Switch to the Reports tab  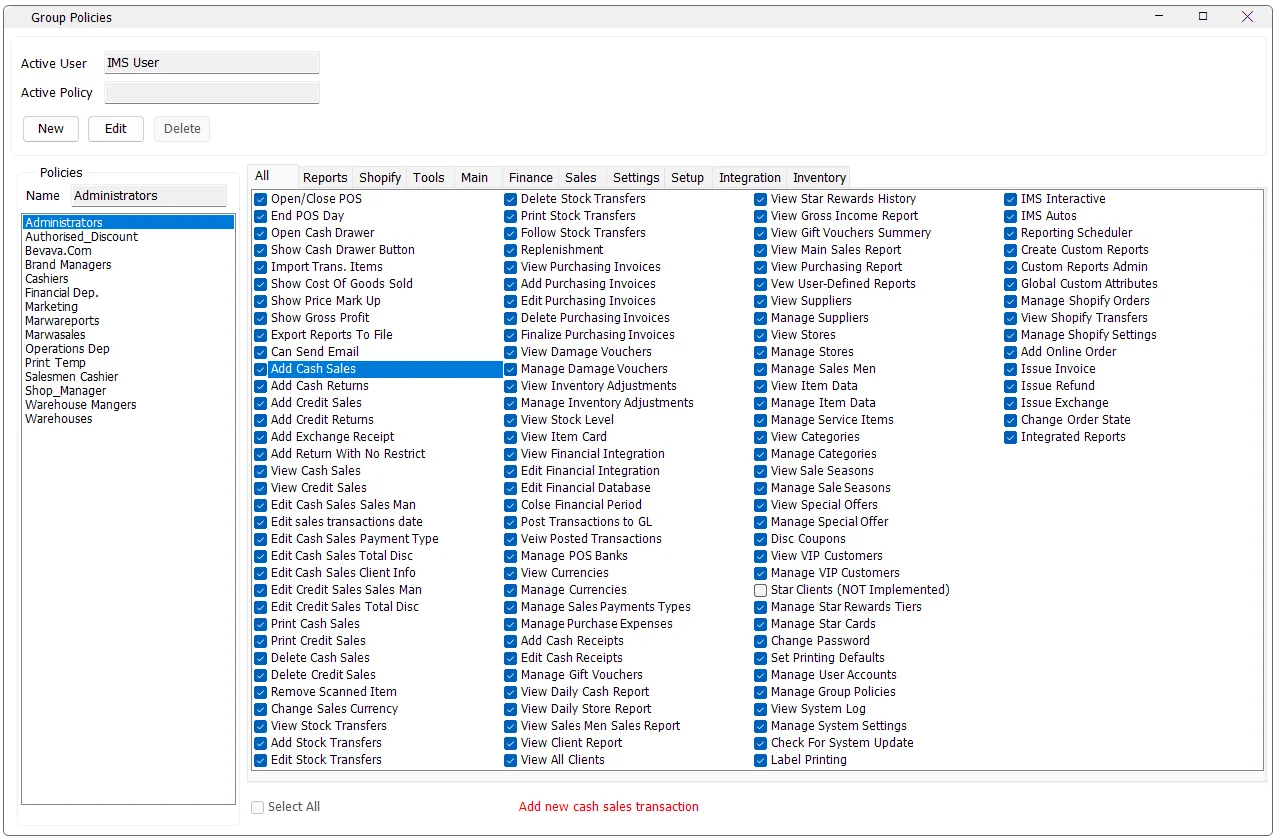coord(325,177)
